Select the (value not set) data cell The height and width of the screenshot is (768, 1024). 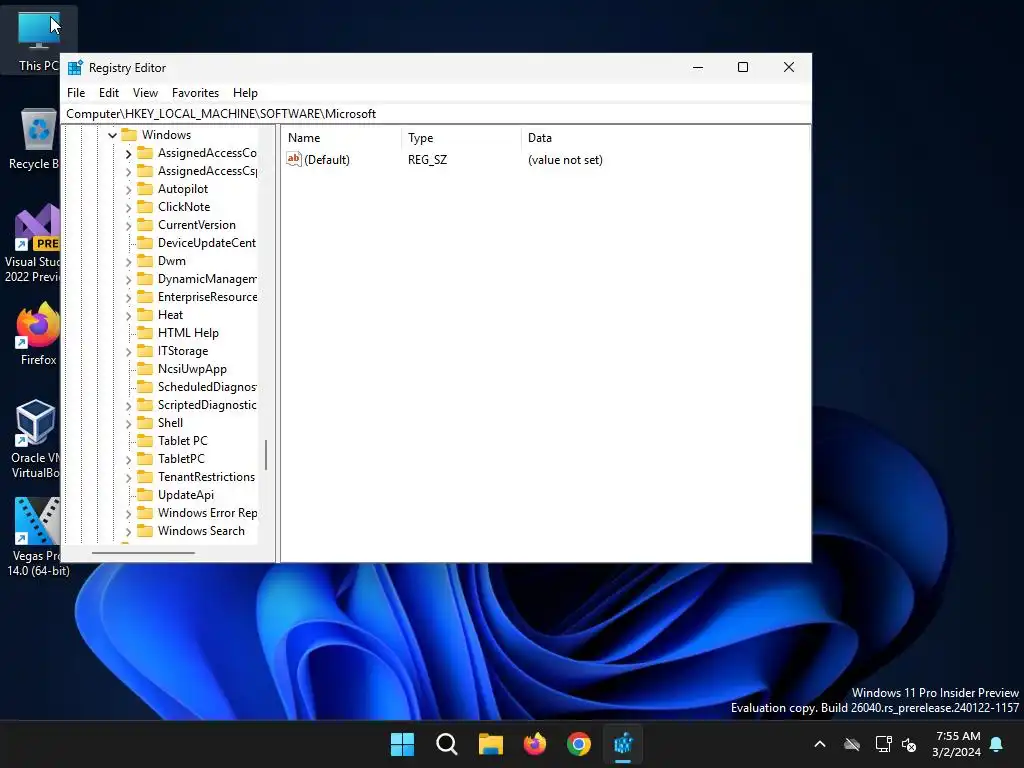tap(565, 160)
